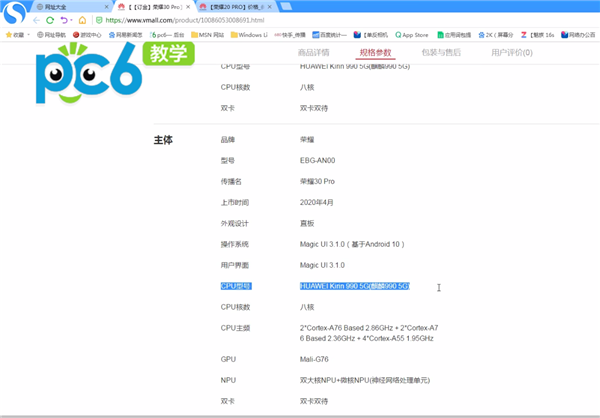Click the 2*Cortex-A76 Based 2.86GHz frequency text

369,333
